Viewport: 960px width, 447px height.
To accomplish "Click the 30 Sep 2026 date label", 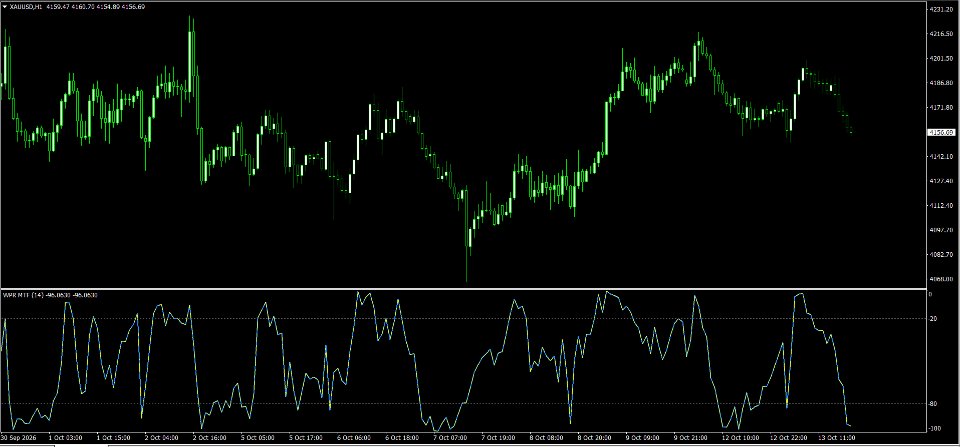I will click(17, 438).
